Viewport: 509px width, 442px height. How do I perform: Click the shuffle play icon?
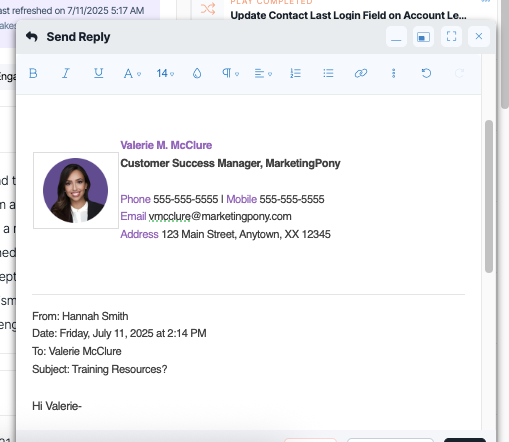pyautogui.click(x=208, y=9)
